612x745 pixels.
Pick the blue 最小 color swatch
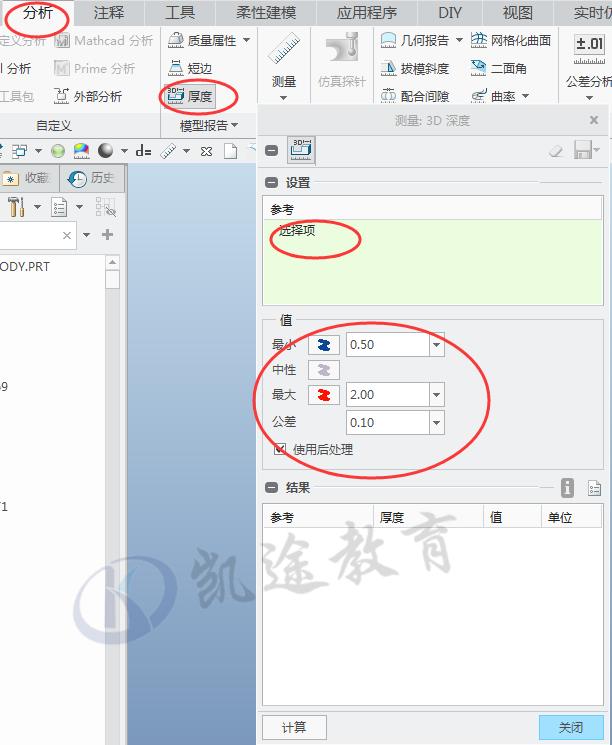[x=324, y=345]
